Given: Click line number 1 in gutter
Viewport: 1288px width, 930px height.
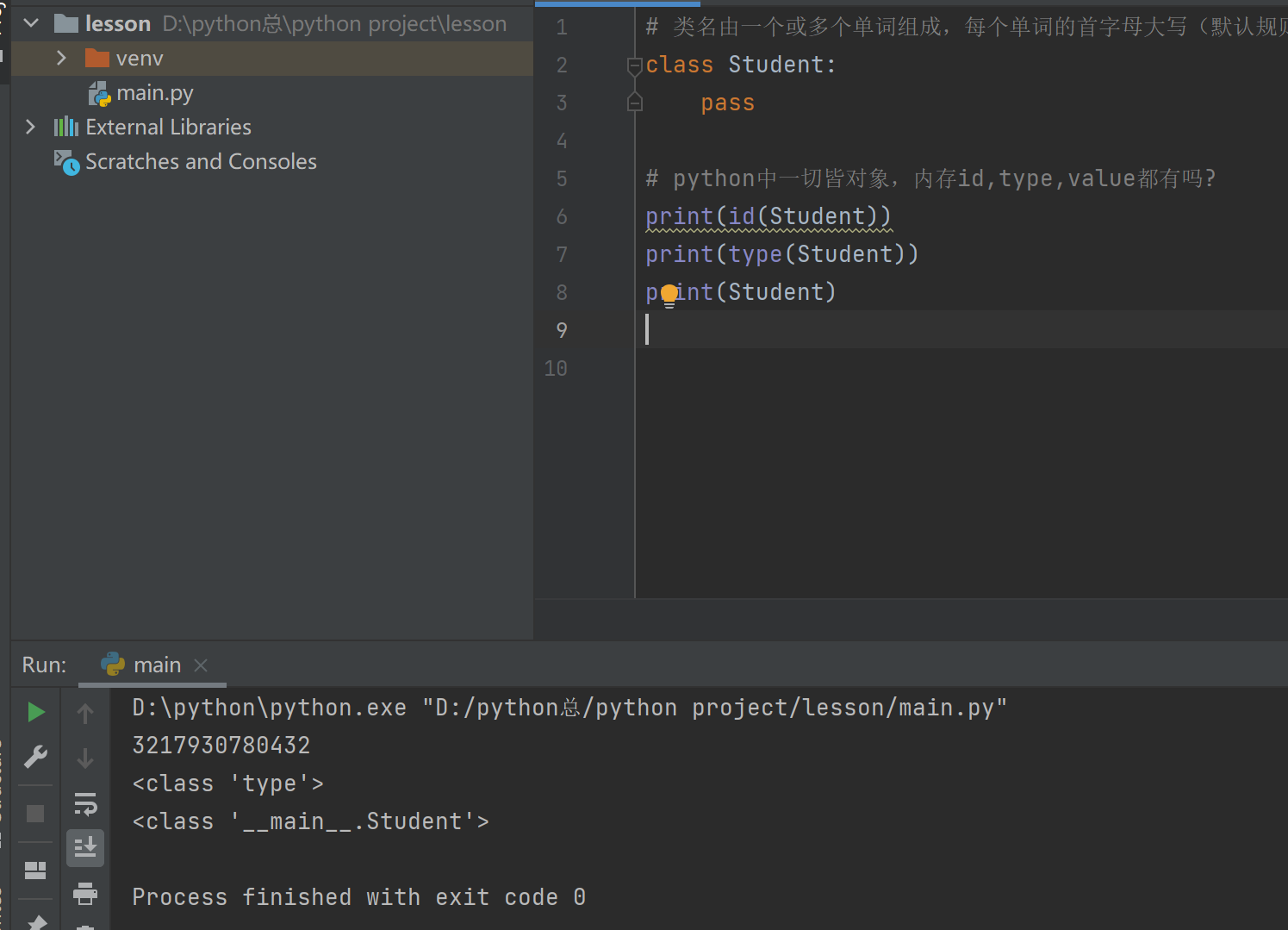Looking at the screenshot, I should (562, 28).
